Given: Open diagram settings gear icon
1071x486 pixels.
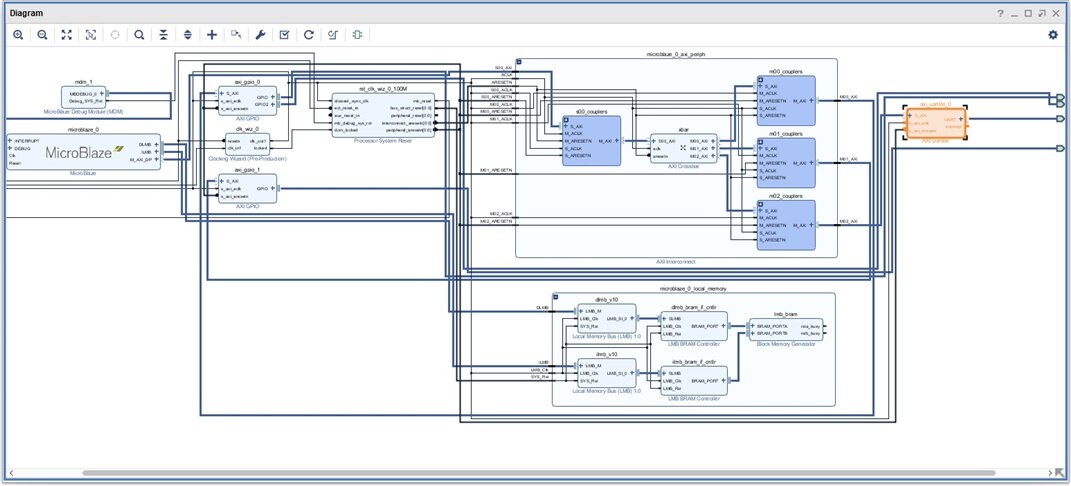Looking at the screenshot, I should (x=1052, y=34).
